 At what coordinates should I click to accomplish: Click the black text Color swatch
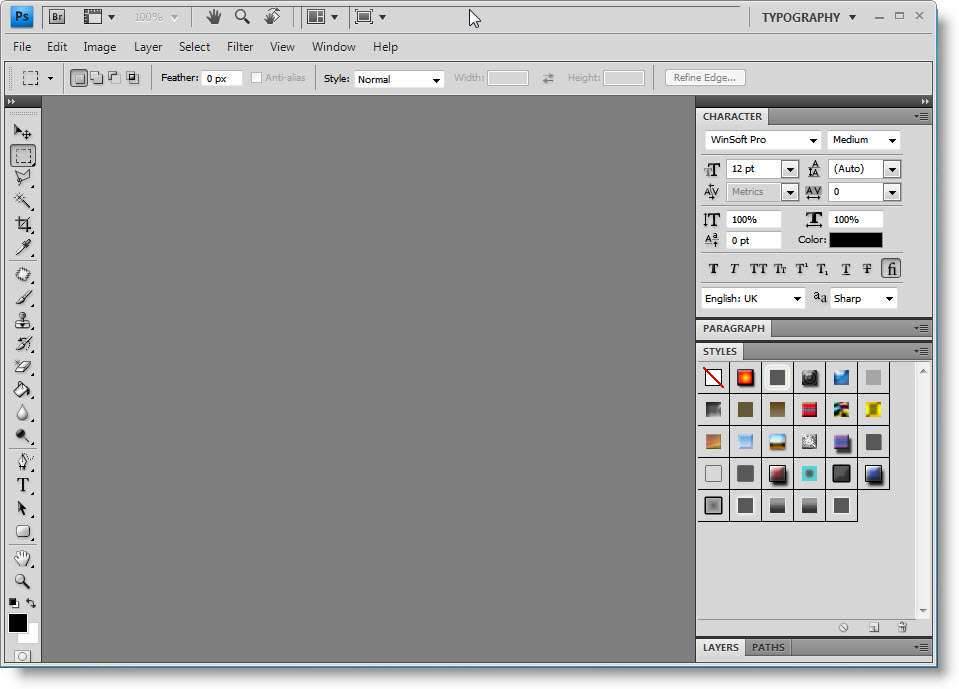point(855,240)
